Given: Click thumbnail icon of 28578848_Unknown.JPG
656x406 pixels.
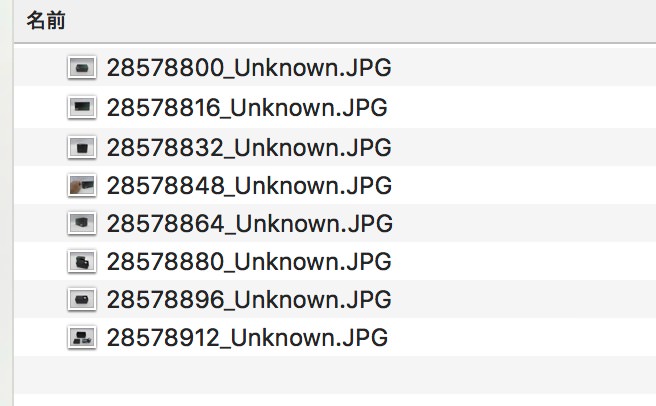Looking at the screenshot, I should [x=82, y=185].
